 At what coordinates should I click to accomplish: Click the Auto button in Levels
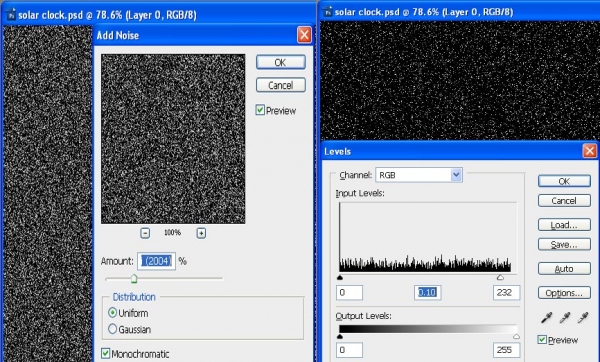[564, 269]
